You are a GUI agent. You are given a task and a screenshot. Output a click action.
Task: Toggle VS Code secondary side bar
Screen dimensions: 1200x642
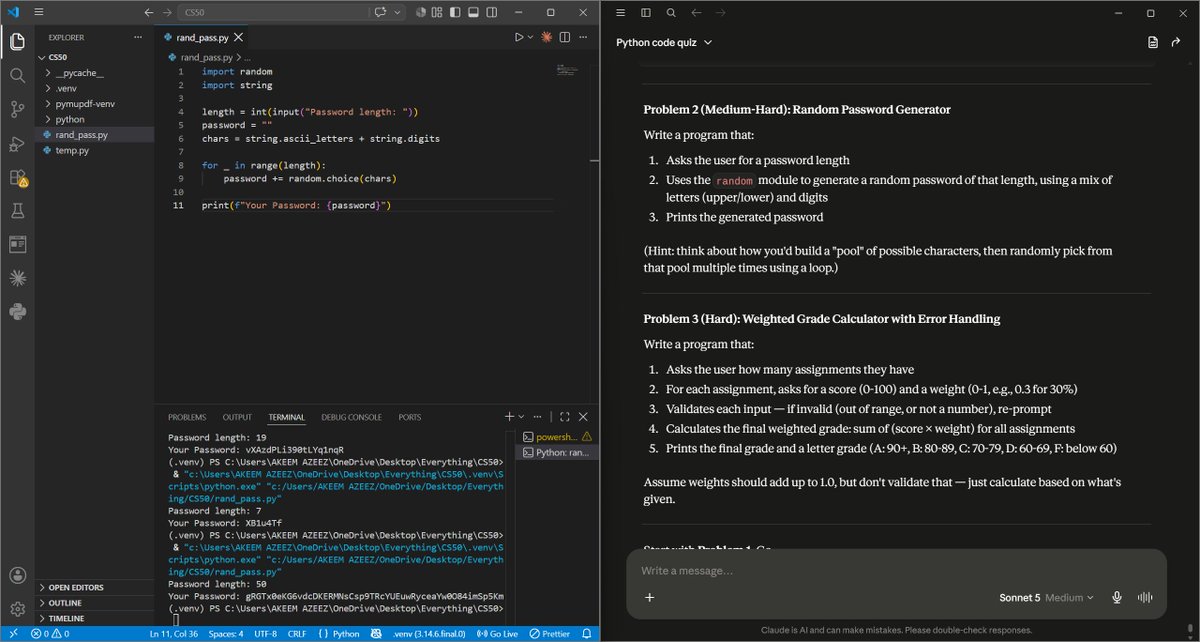(x=490, y=13)
